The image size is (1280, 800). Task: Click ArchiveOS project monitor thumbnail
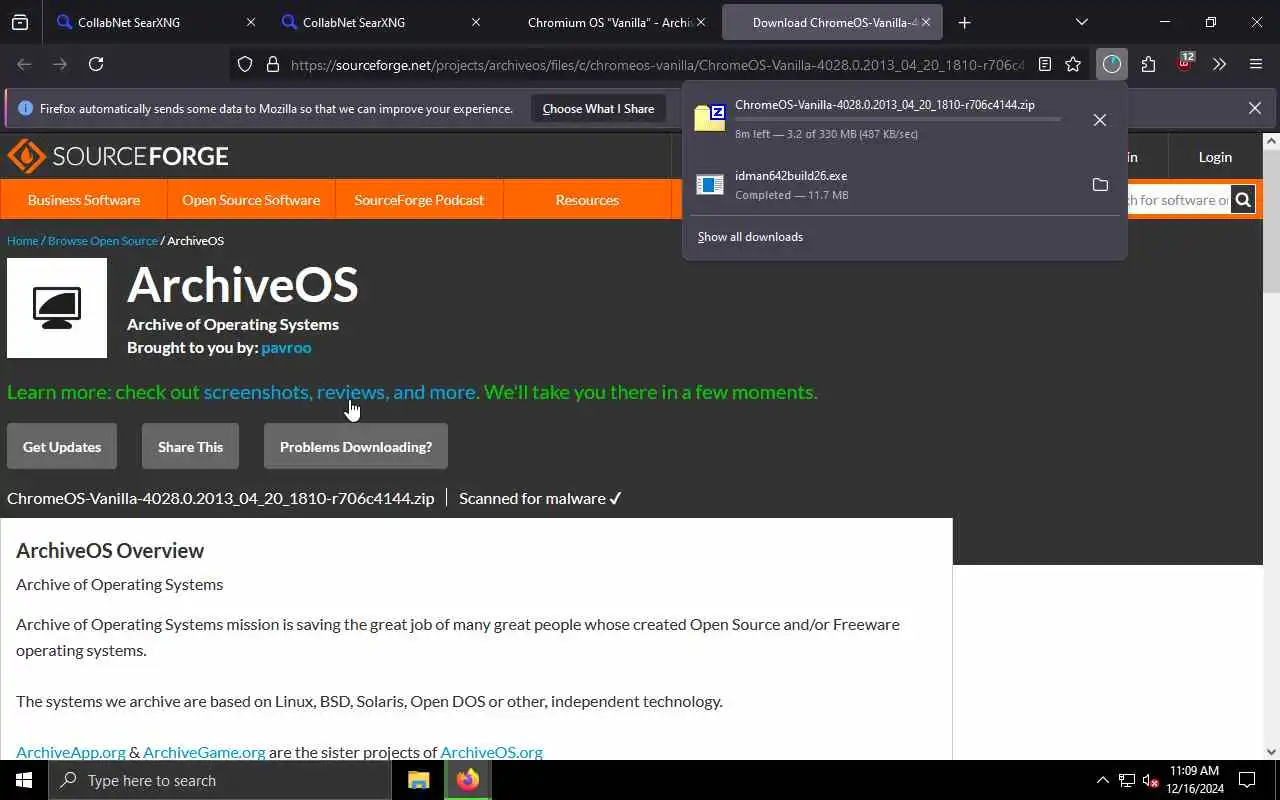click(57, 308)
